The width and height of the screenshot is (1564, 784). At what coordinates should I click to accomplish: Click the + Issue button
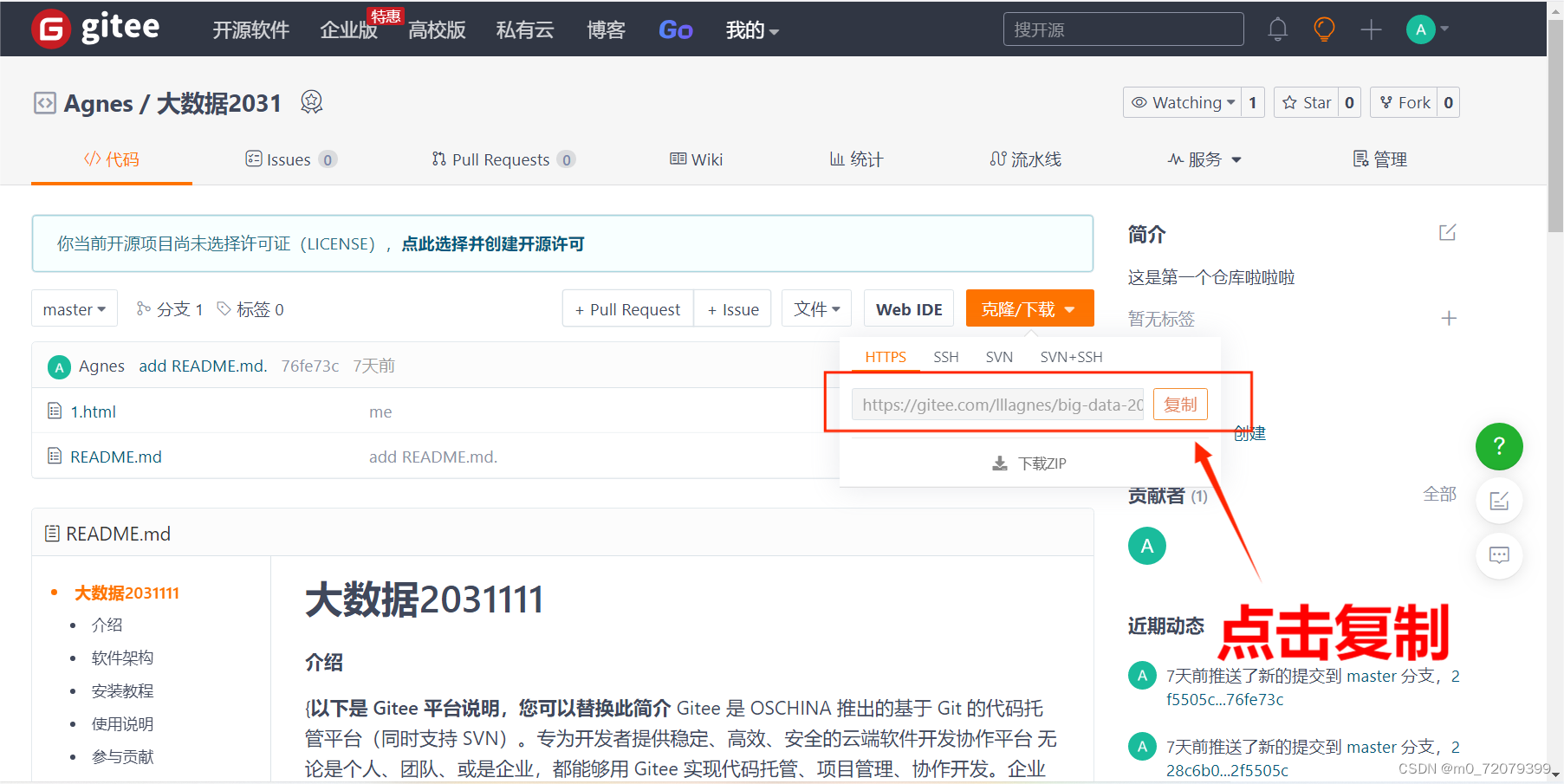click(733, 308)
